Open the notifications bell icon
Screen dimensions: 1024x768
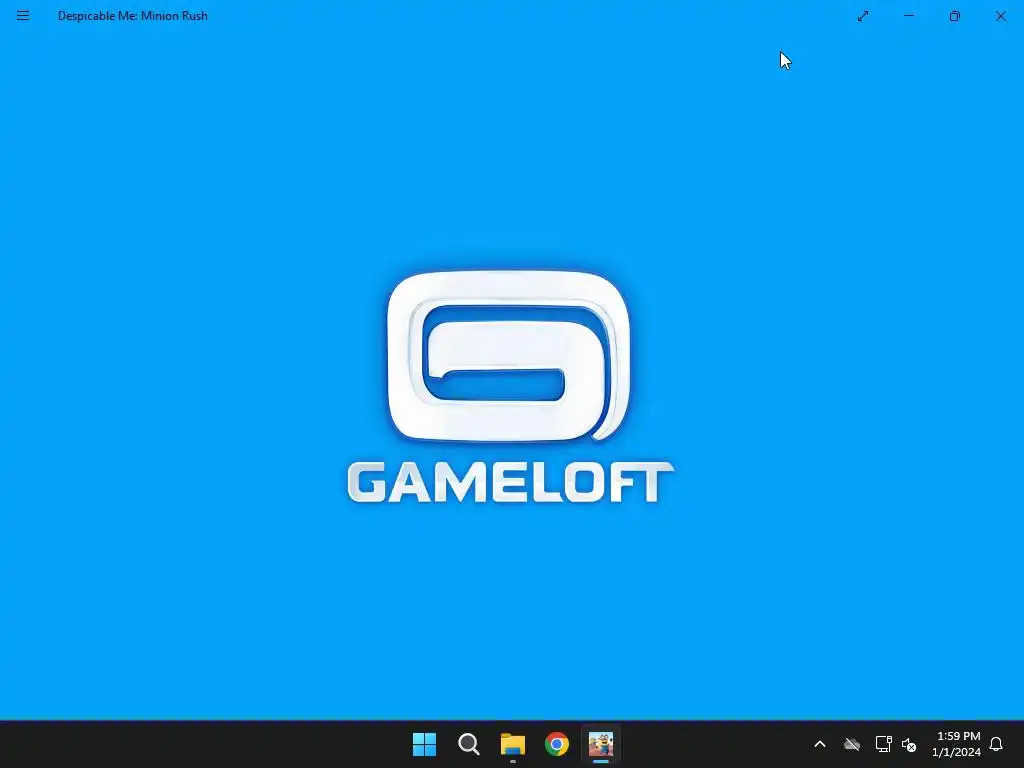tap(996, 744)
